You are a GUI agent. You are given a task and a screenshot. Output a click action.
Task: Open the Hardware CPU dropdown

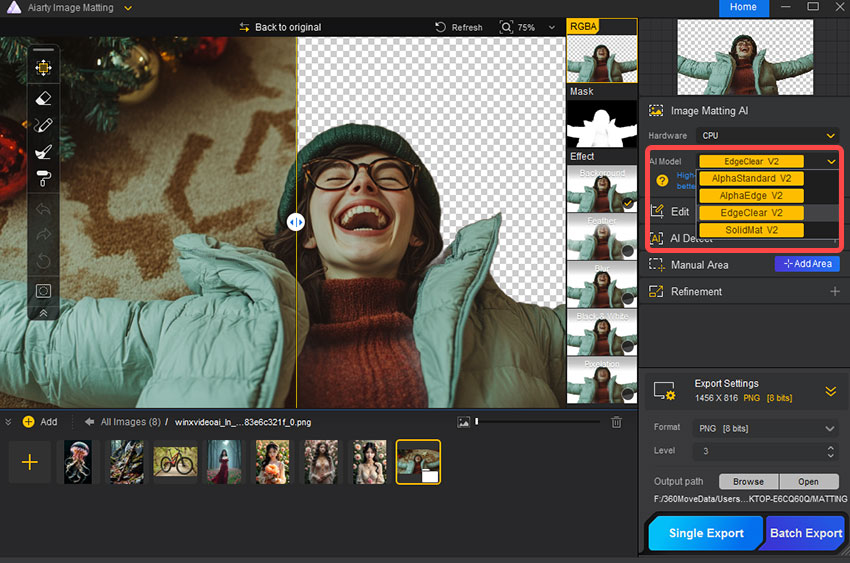point(768,135)
